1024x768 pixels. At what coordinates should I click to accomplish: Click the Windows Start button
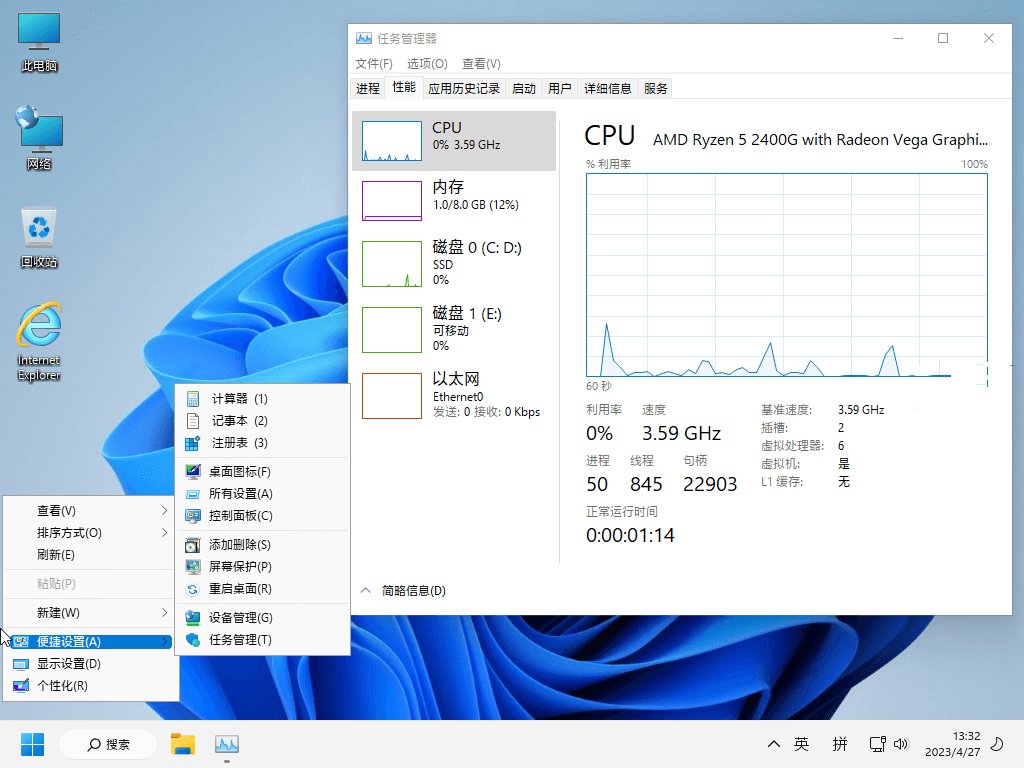[x=31, y=744]
